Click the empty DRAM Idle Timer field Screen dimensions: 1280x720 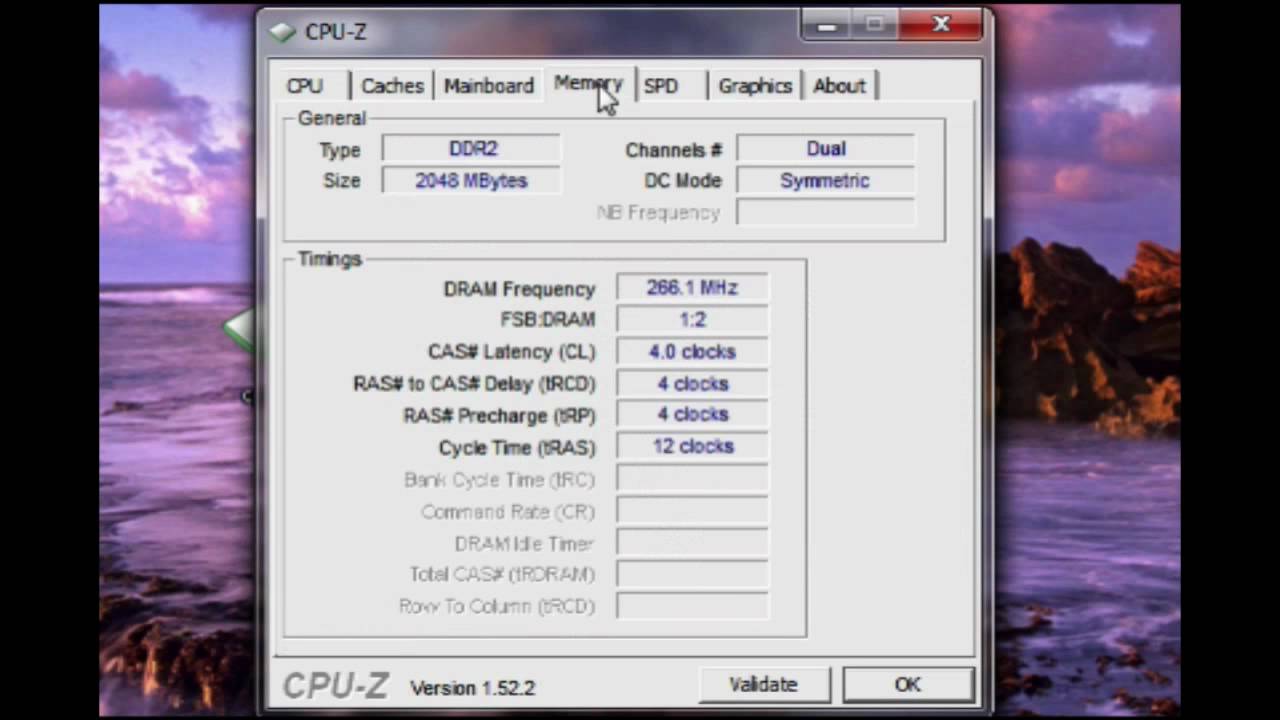pos(692,543)
